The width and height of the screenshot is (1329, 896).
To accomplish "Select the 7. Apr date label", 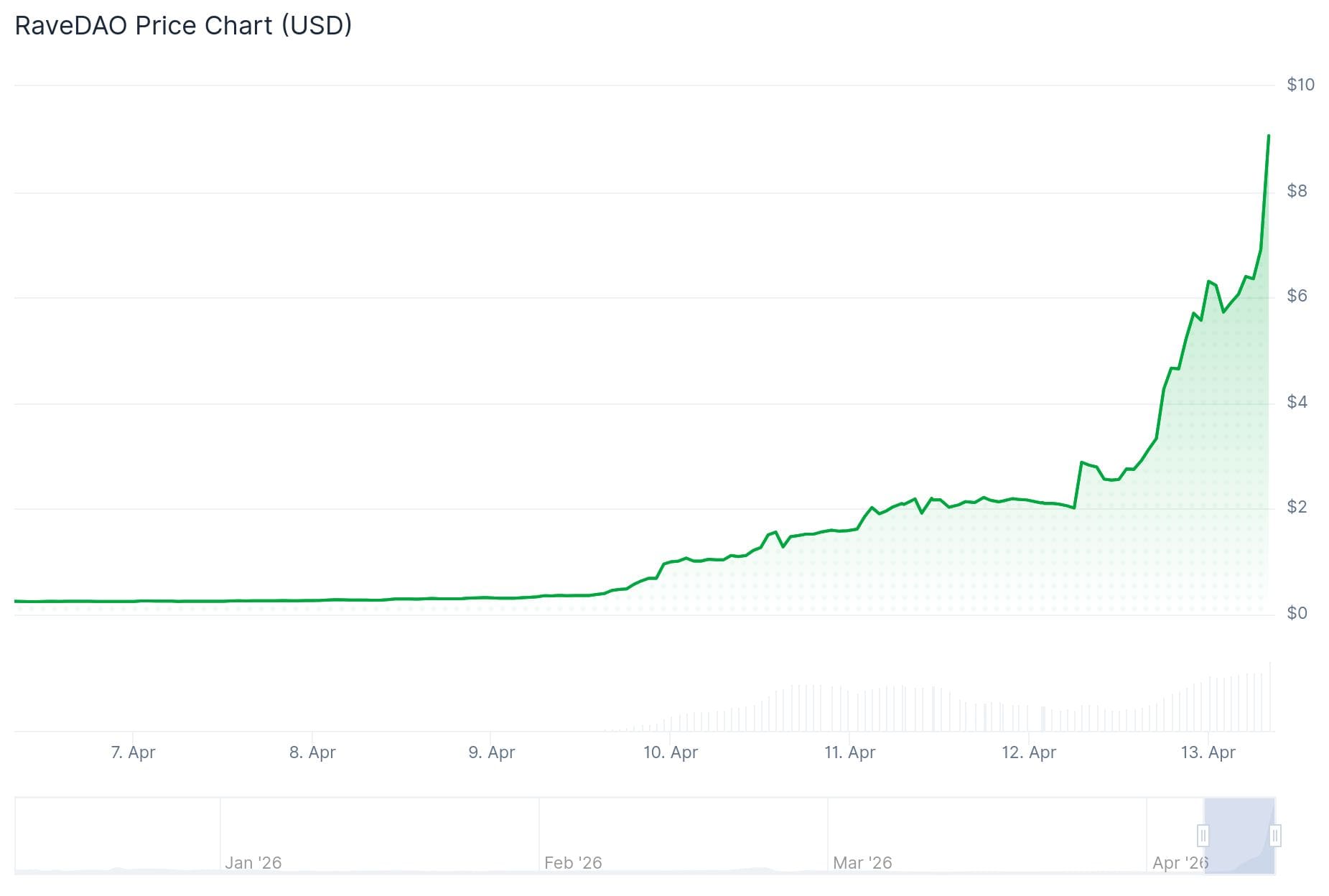I will 133,752.
